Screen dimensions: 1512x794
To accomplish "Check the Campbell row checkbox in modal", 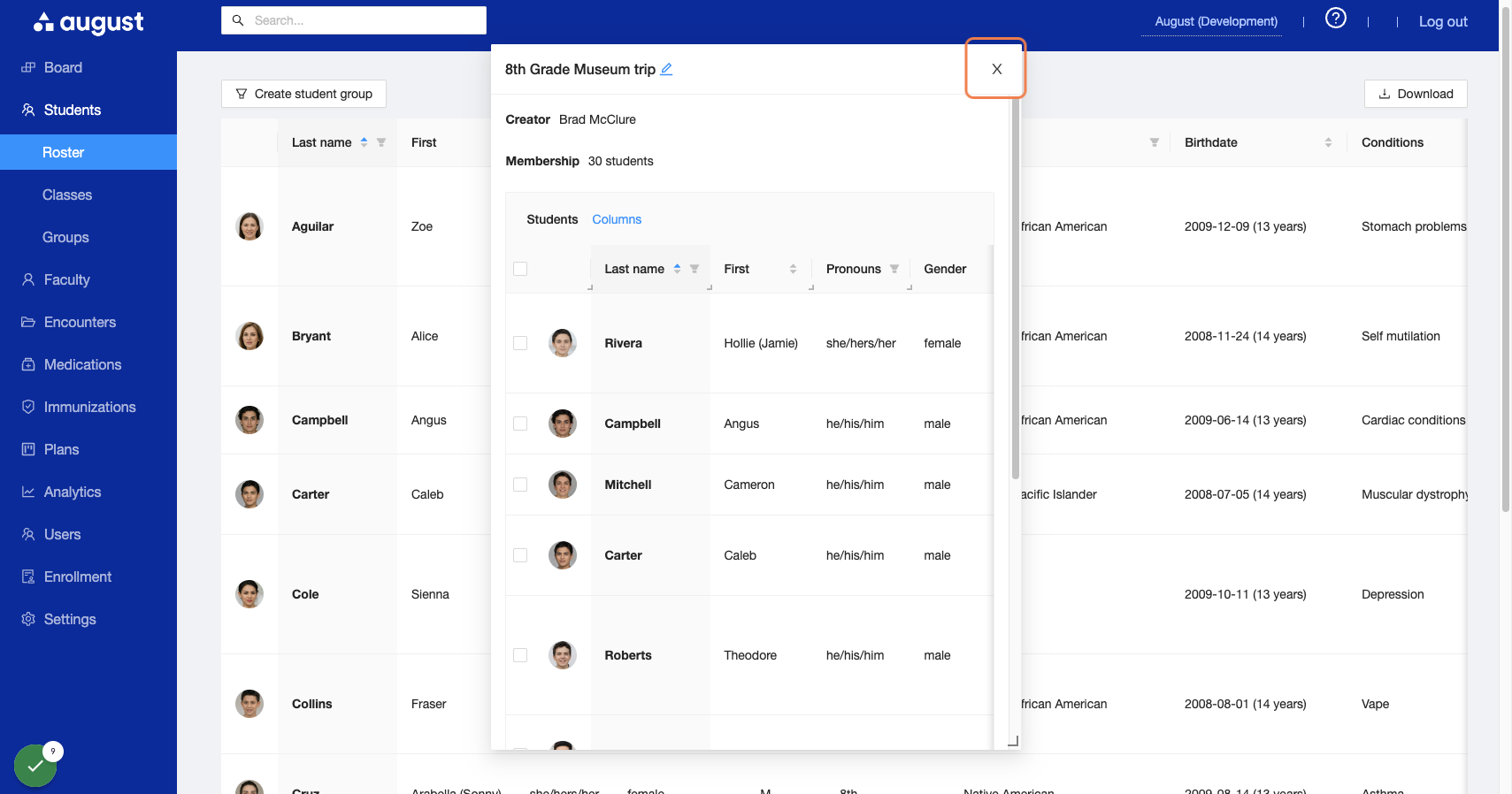I will (x=520, y=424).
